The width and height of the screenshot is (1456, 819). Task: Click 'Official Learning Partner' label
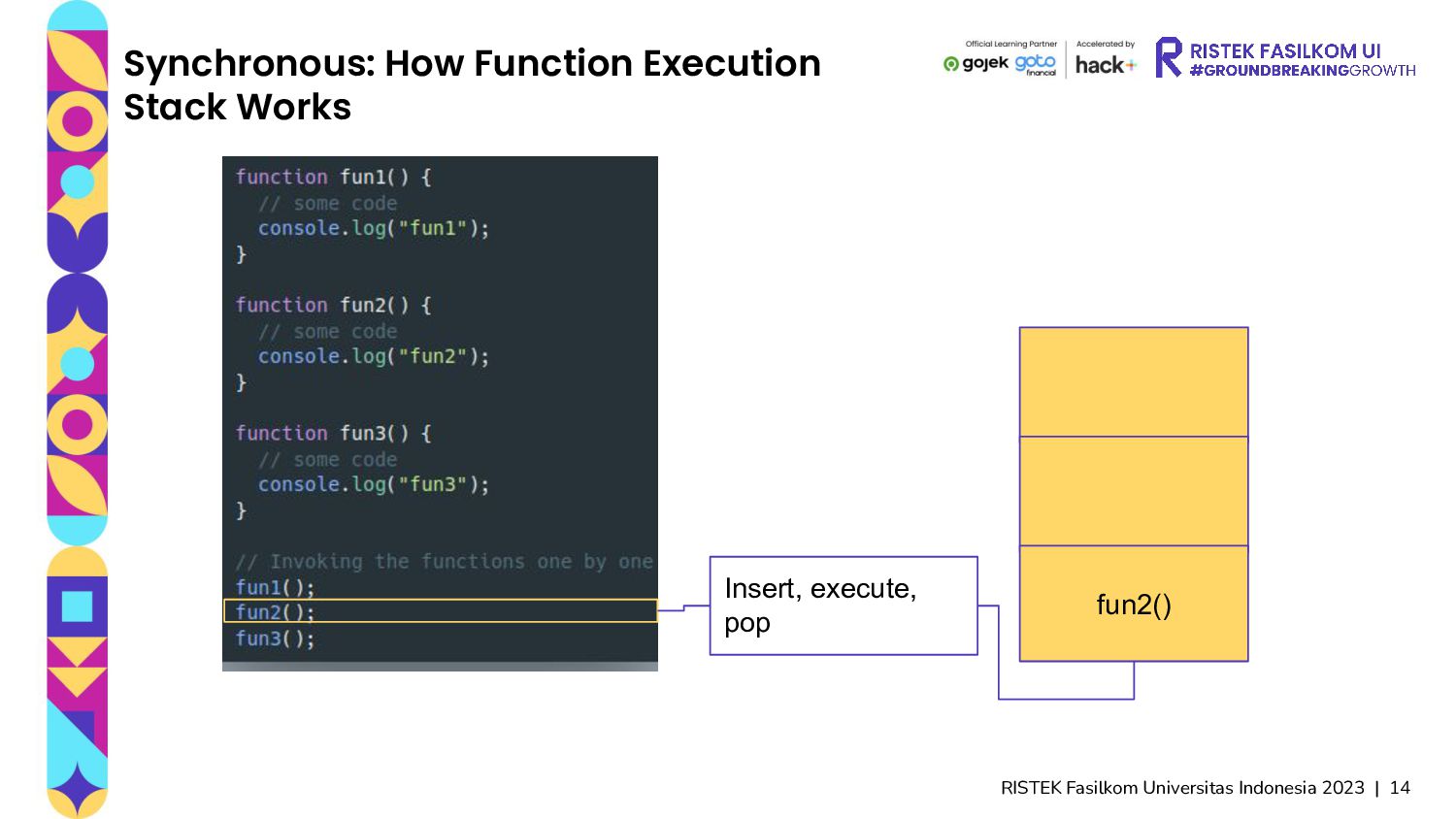coord(1010,44)
